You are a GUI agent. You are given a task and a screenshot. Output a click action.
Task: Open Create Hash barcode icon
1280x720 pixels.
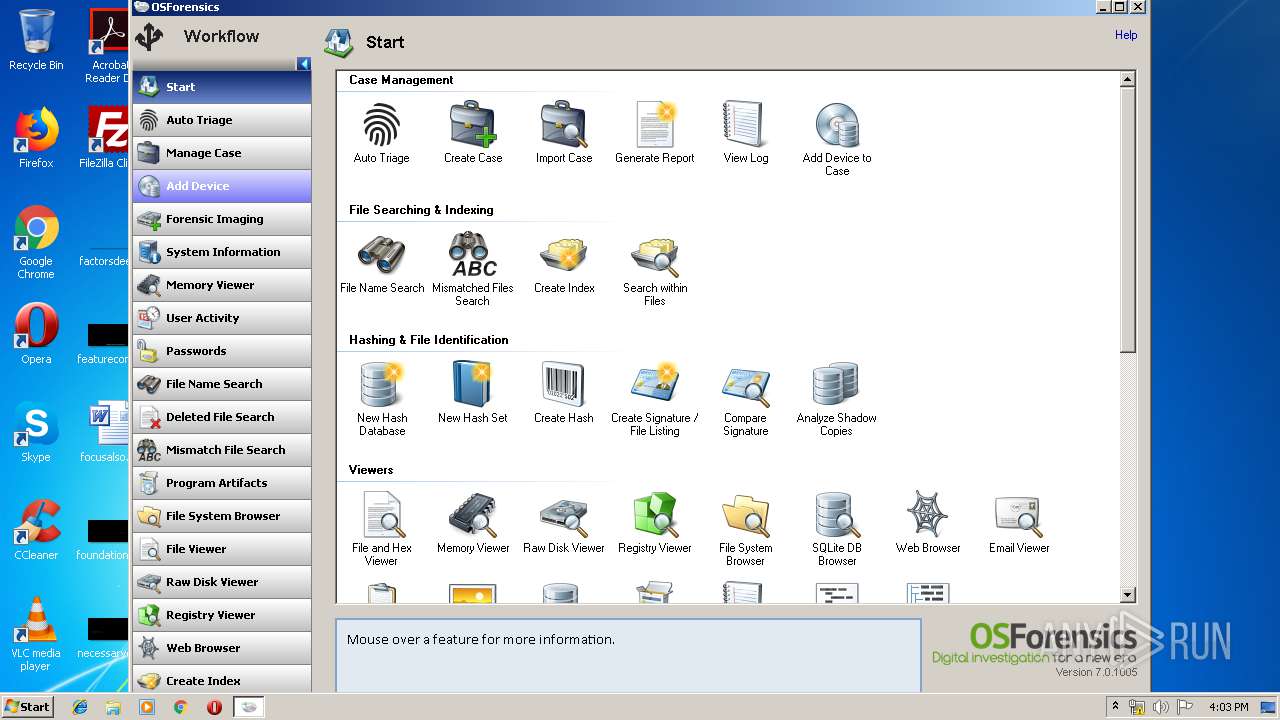[x=564, y=386]
